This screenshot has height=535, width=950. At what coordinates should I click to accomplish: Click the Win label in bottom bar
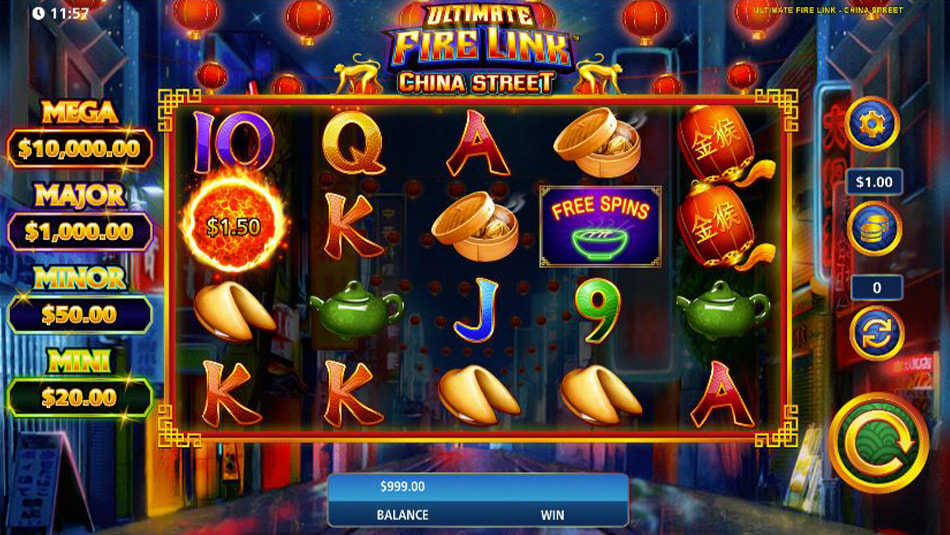point(552,515)
